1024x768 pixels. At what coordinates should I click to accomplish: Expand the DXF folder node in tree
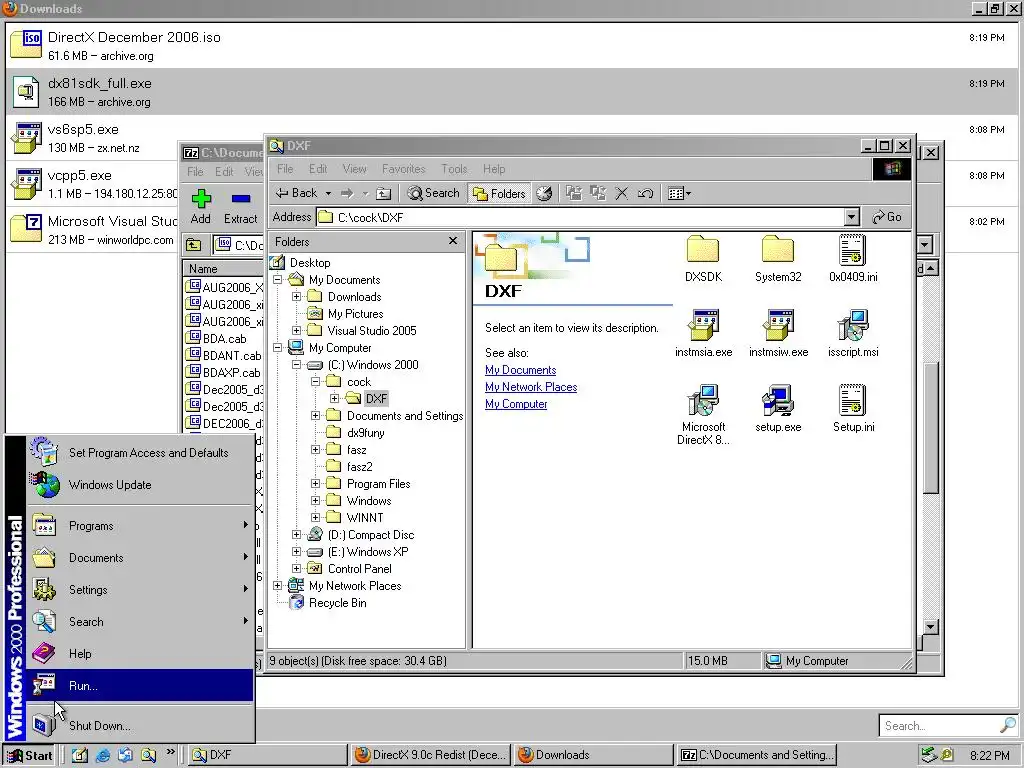tap(334, 398)
